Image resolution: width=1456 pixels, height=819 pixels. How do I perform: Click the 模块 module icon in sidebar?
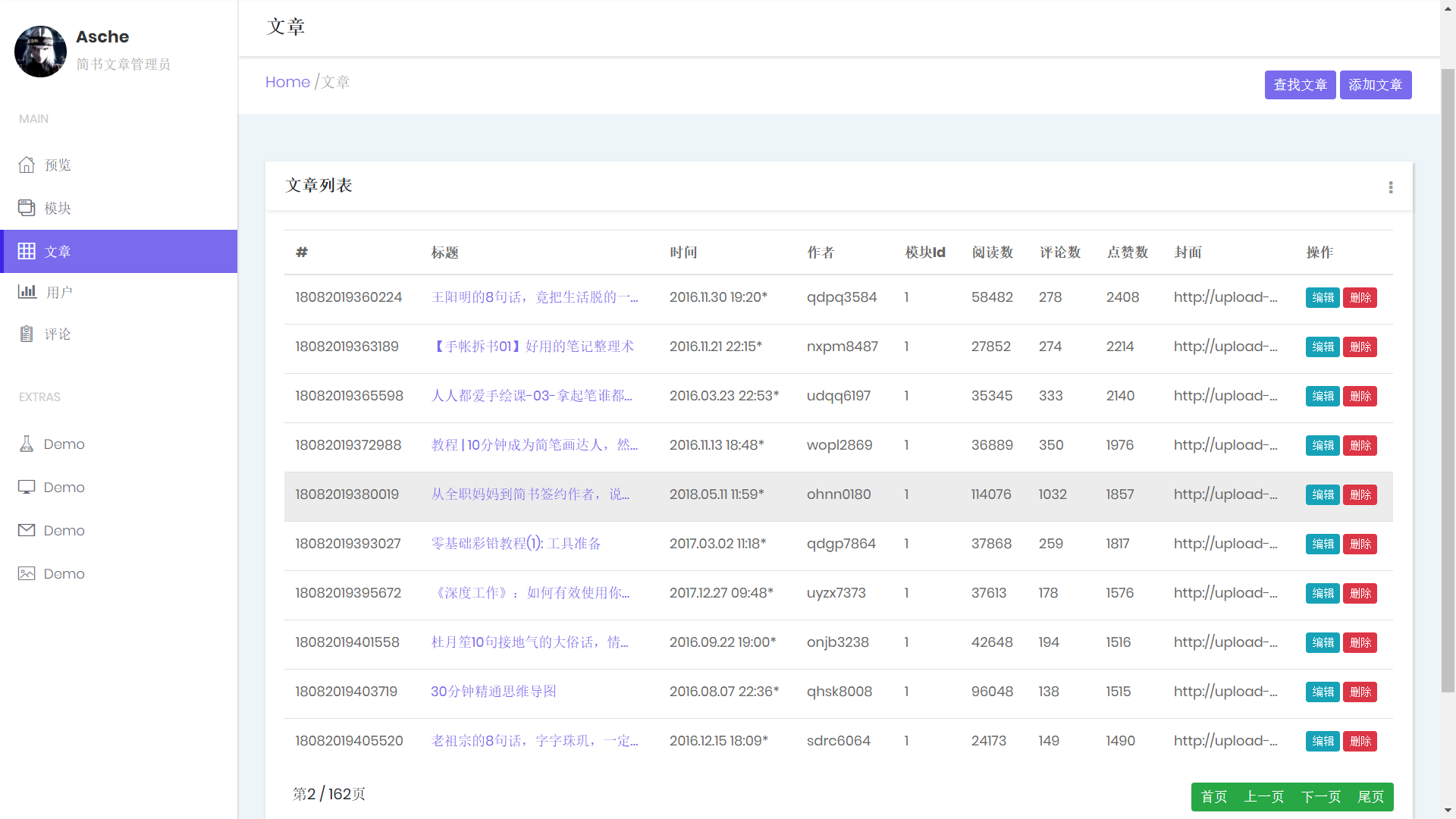click(27, 208)
